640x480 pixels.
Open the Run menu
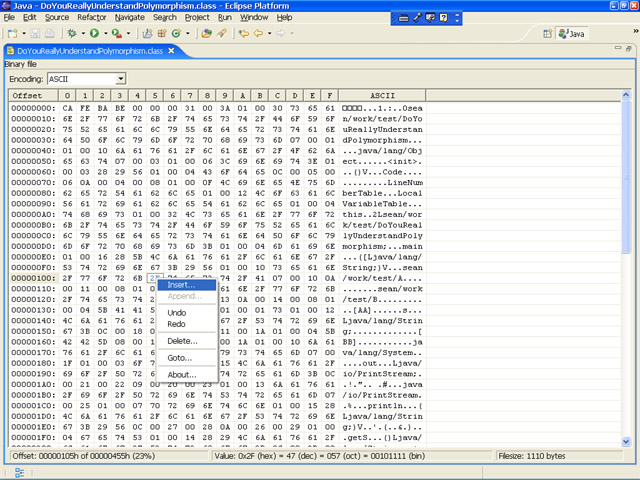[x=224, y=18]
